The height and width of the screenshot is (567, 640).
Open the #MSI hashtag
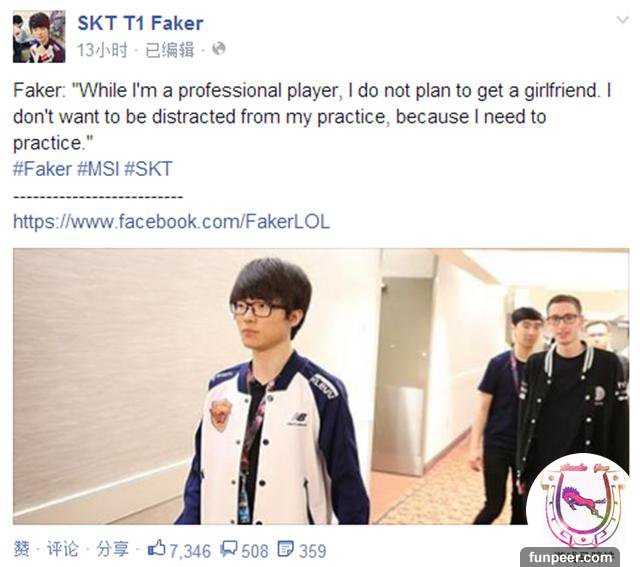tap(98, 169)
